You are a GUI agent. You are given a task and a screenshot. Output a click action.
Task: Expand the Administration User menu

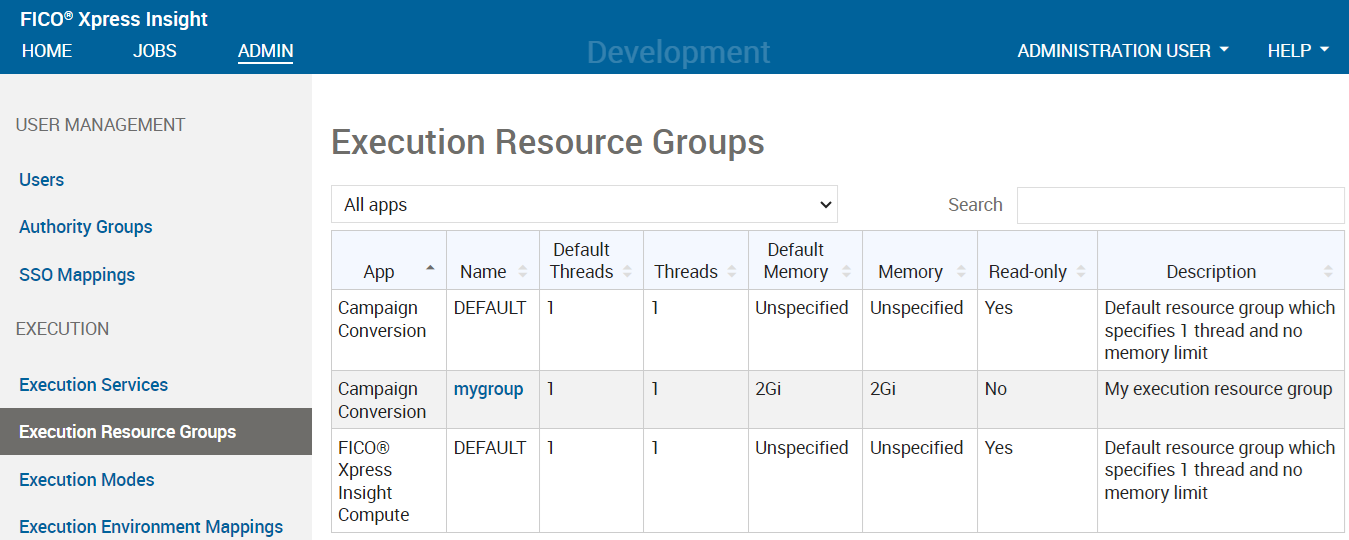coord(1122,50)
